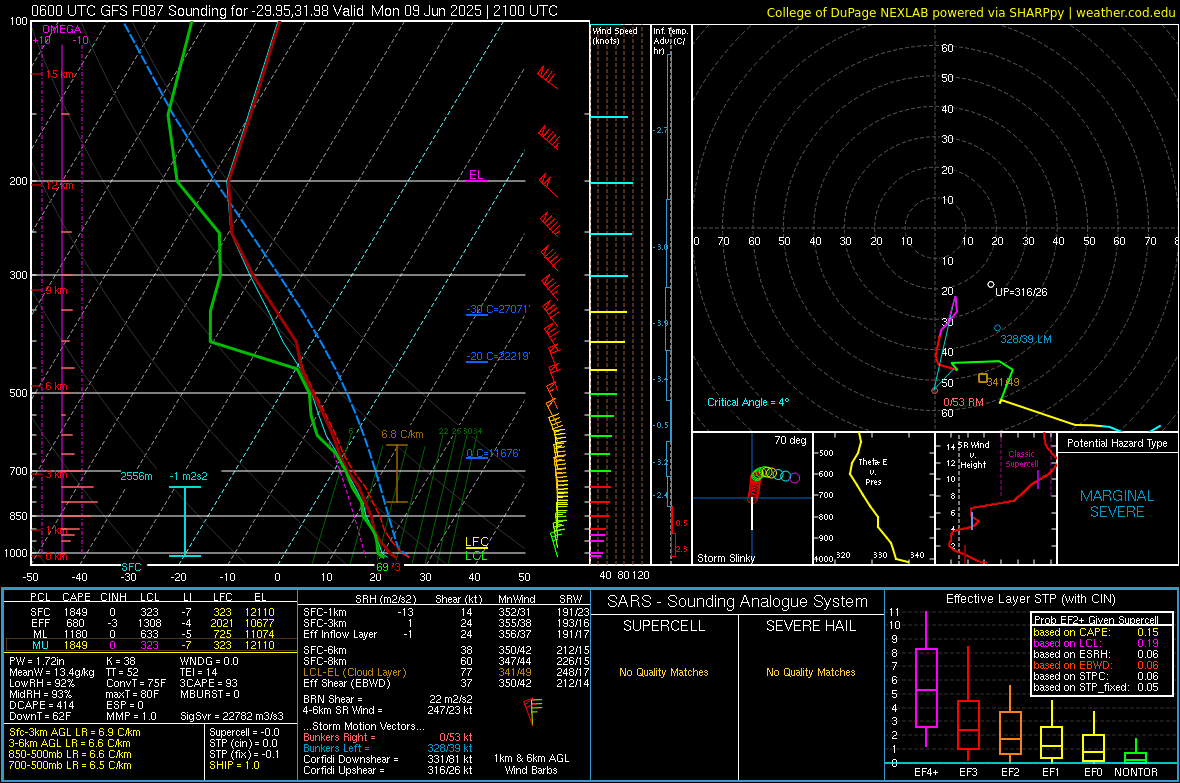Click the 328/39 LM hodograph label
The width and height of the screenshot is (1180, 783).
1026,340
